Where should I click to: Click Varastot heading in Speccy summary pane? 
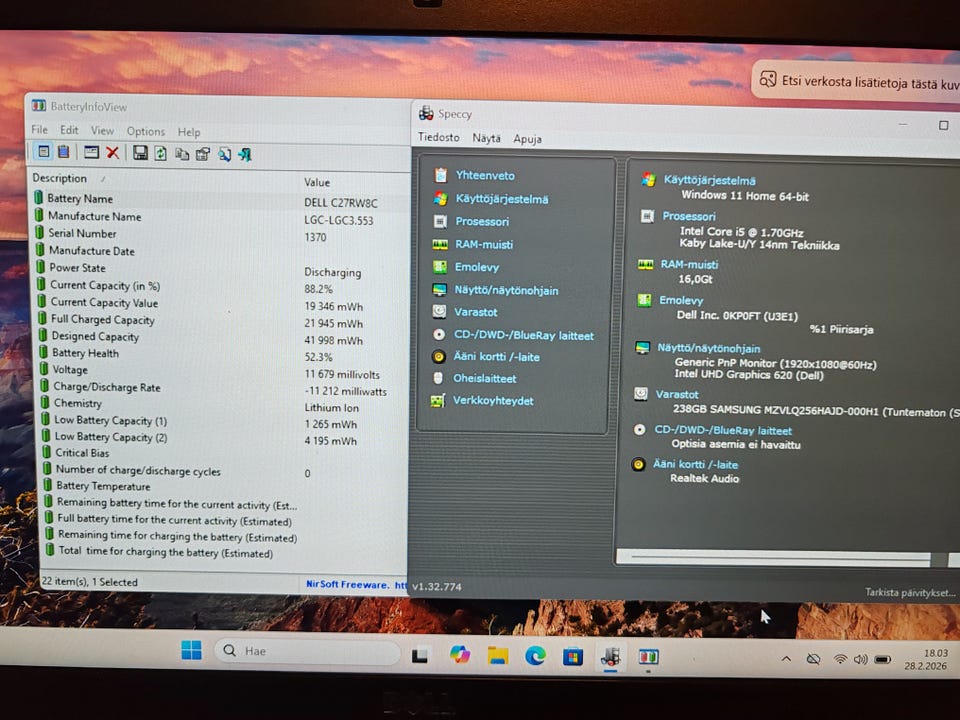point(677,395)
